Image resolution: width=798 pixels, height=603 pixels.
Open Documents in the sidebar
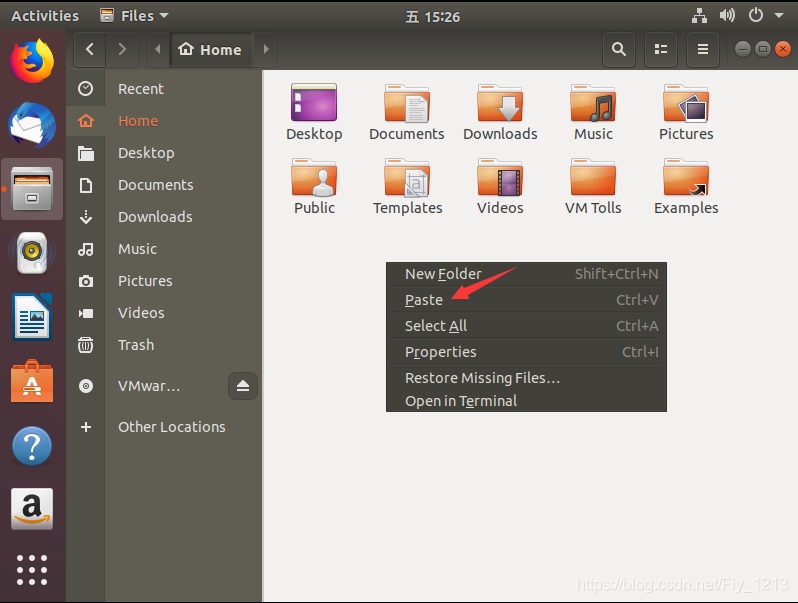pyautogui.click(x=164, y=185)
